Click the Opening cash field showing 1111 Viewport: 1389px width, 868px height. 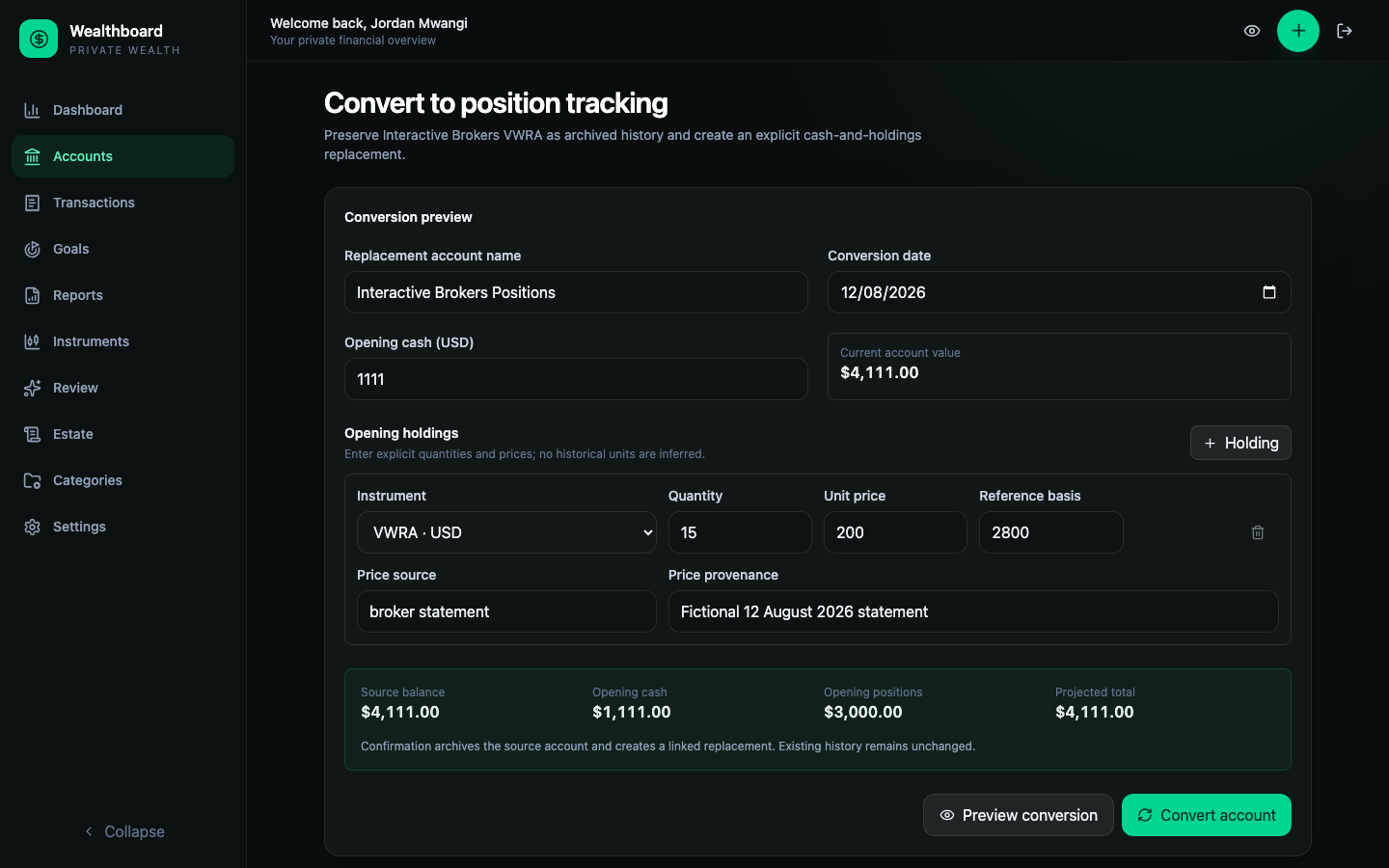(576, 379)
